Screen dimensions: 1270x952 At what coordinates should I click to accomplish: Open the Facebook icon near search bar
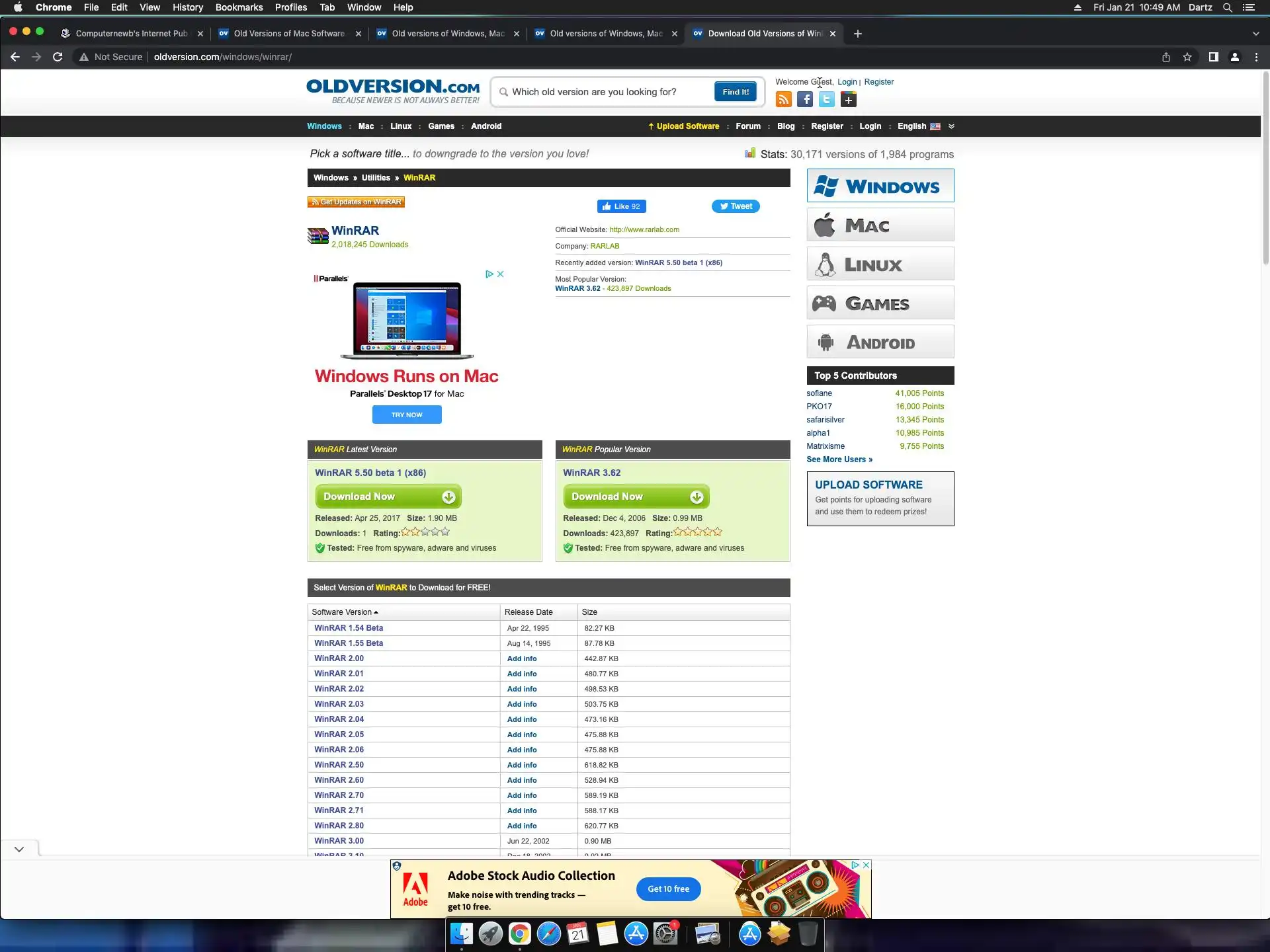click(805, 100)
